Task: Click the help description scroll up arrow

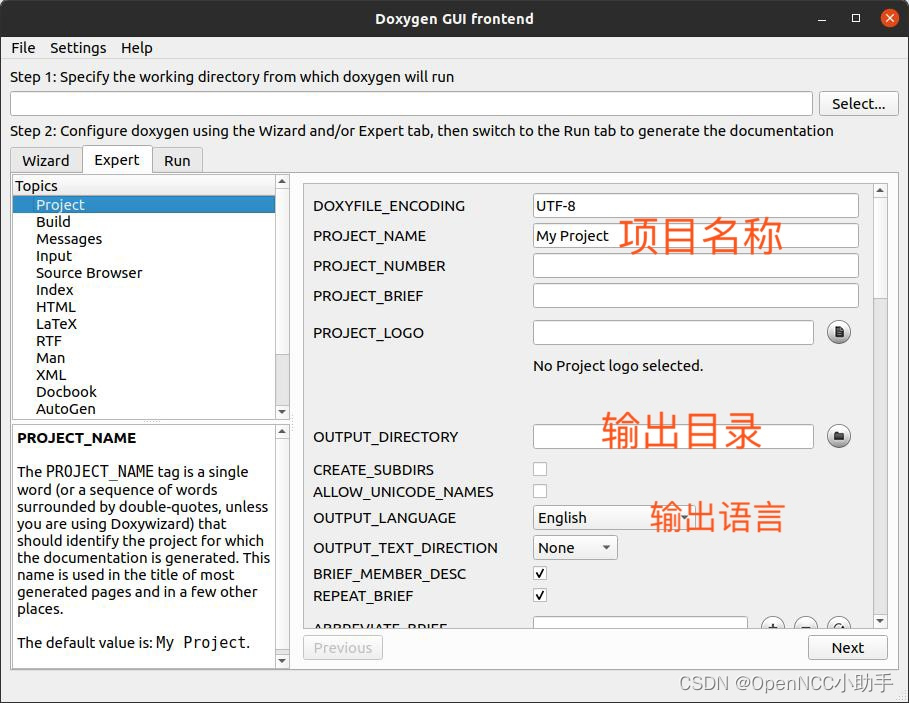Action: [x=282, y=432]
